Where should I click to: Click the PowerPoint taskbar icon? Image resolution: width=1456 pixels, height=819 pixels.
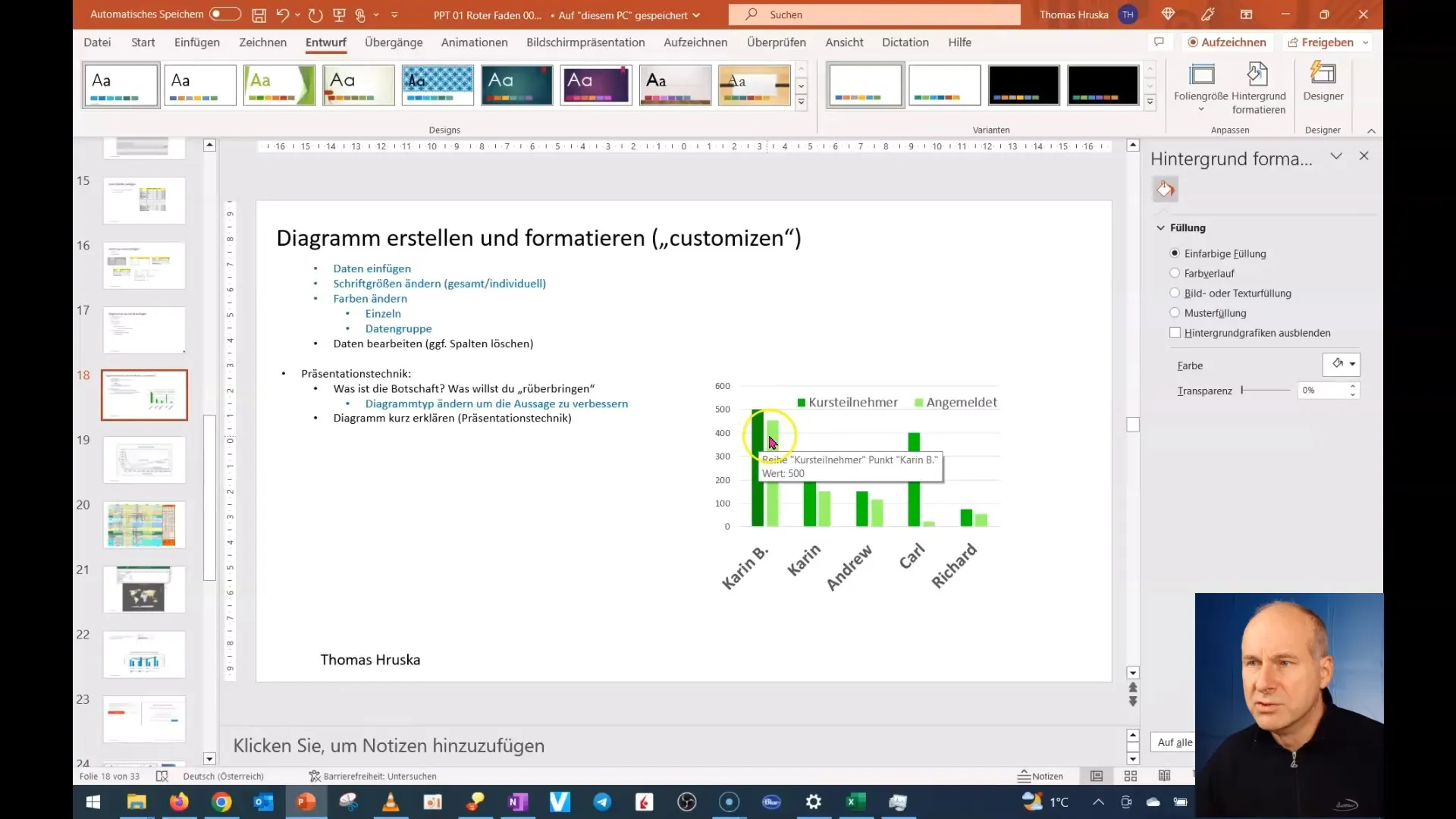pyautogui.click(x=306, y=801)
